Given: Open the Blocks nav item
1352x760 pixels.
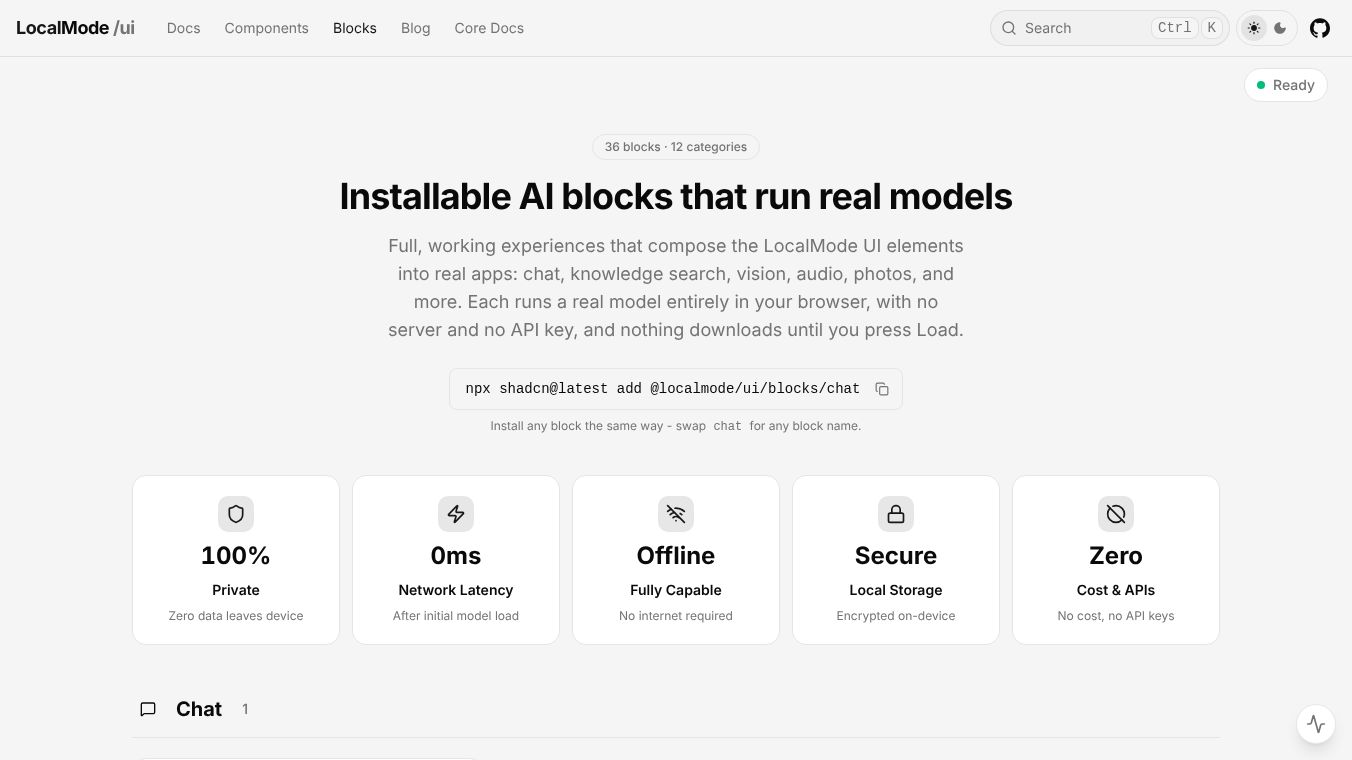Looking at the screenshot, I should tap(355, 28).
